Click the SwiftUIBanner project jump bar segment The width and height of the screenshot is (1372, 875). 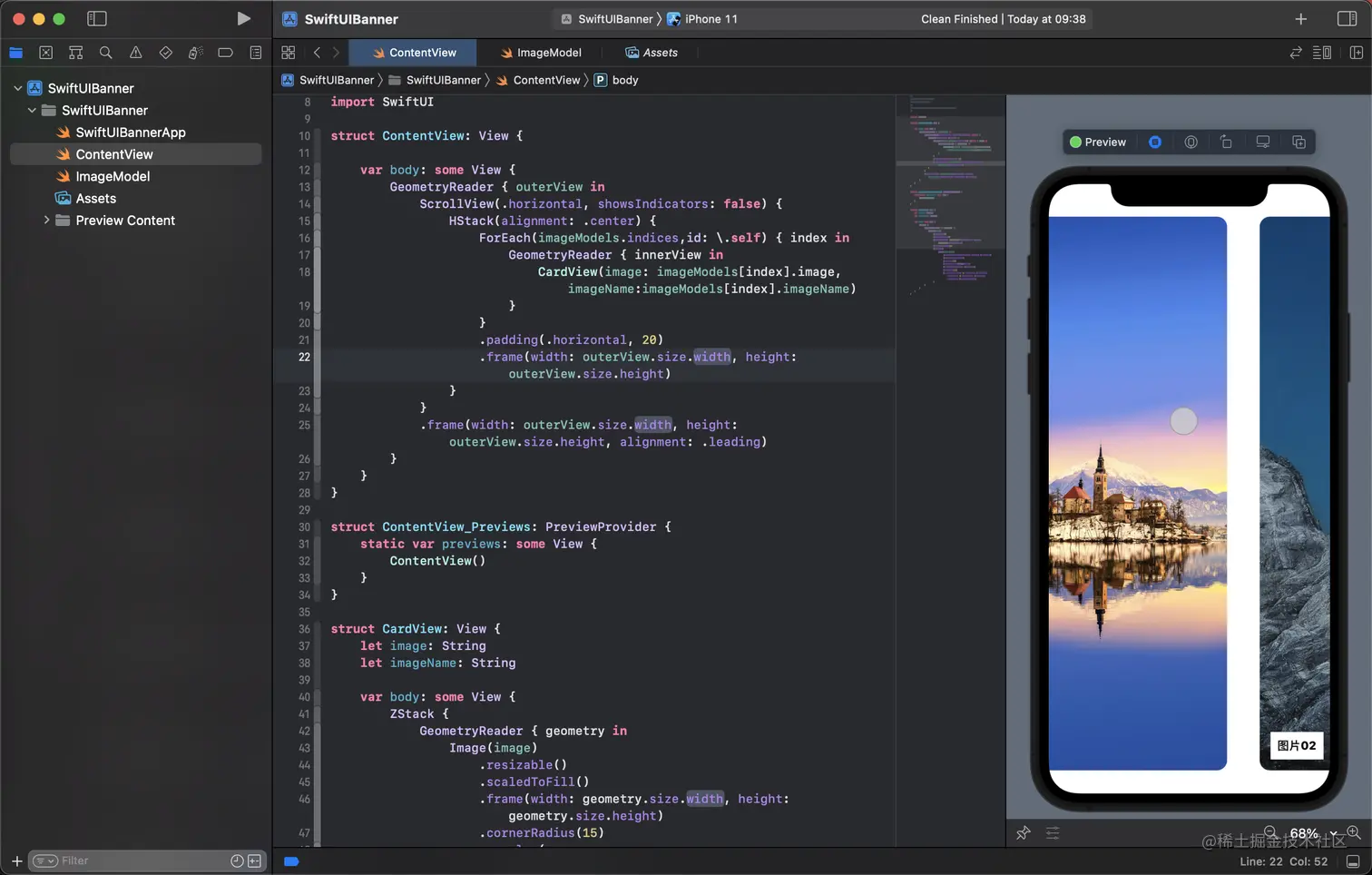point(328,80)
